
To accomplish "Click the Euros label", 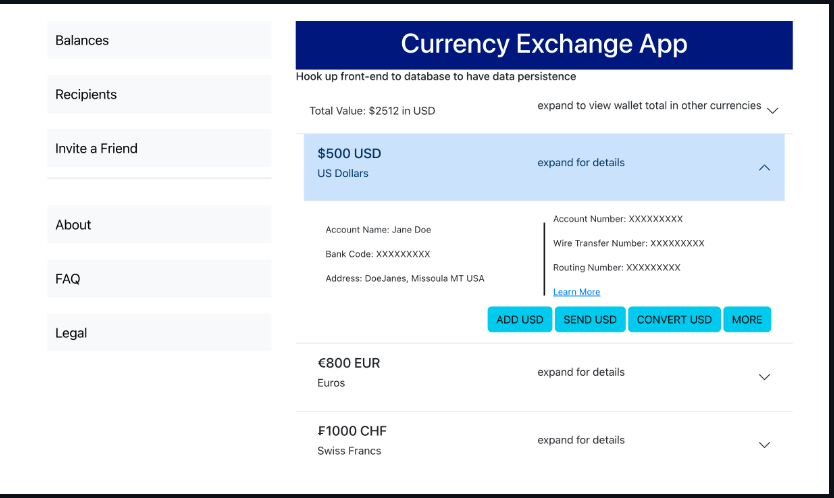I will (331, 383).
